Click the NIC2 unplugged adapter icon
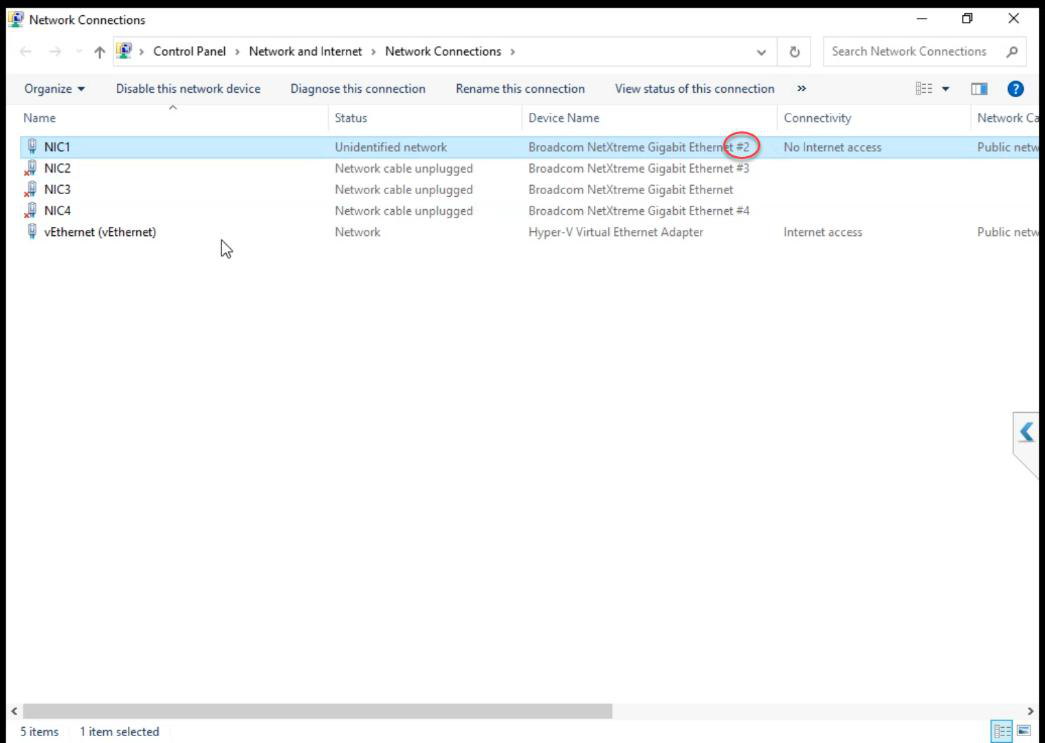 coord(31,168)
